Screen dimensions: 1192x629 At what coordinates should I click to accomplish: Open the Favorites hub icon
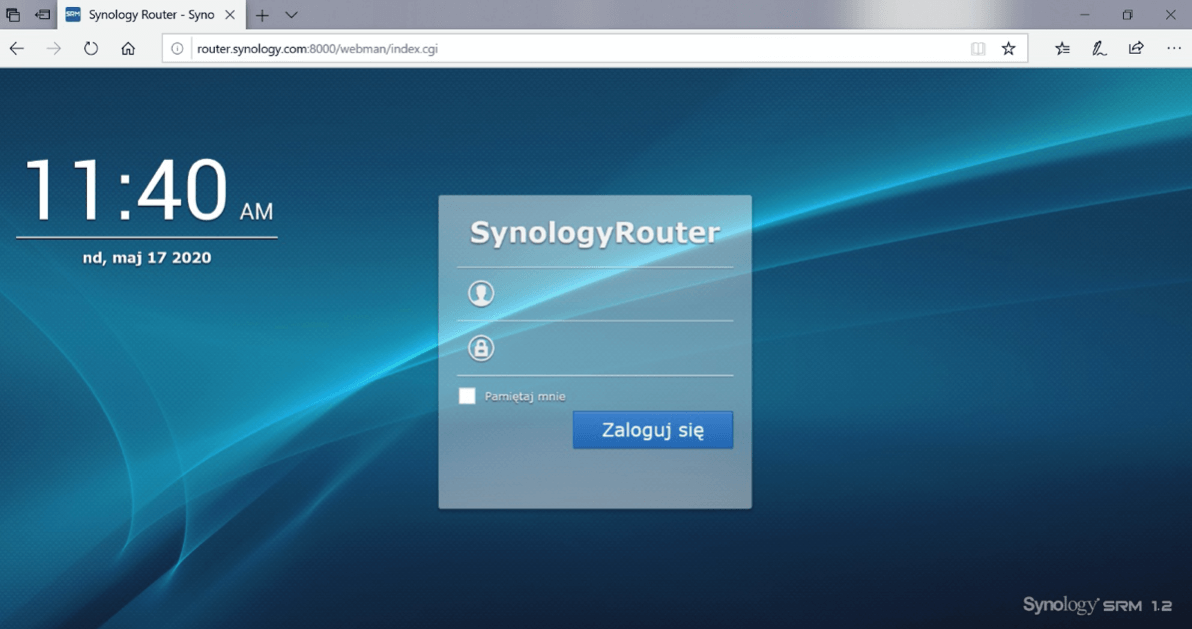(1062, 48)
